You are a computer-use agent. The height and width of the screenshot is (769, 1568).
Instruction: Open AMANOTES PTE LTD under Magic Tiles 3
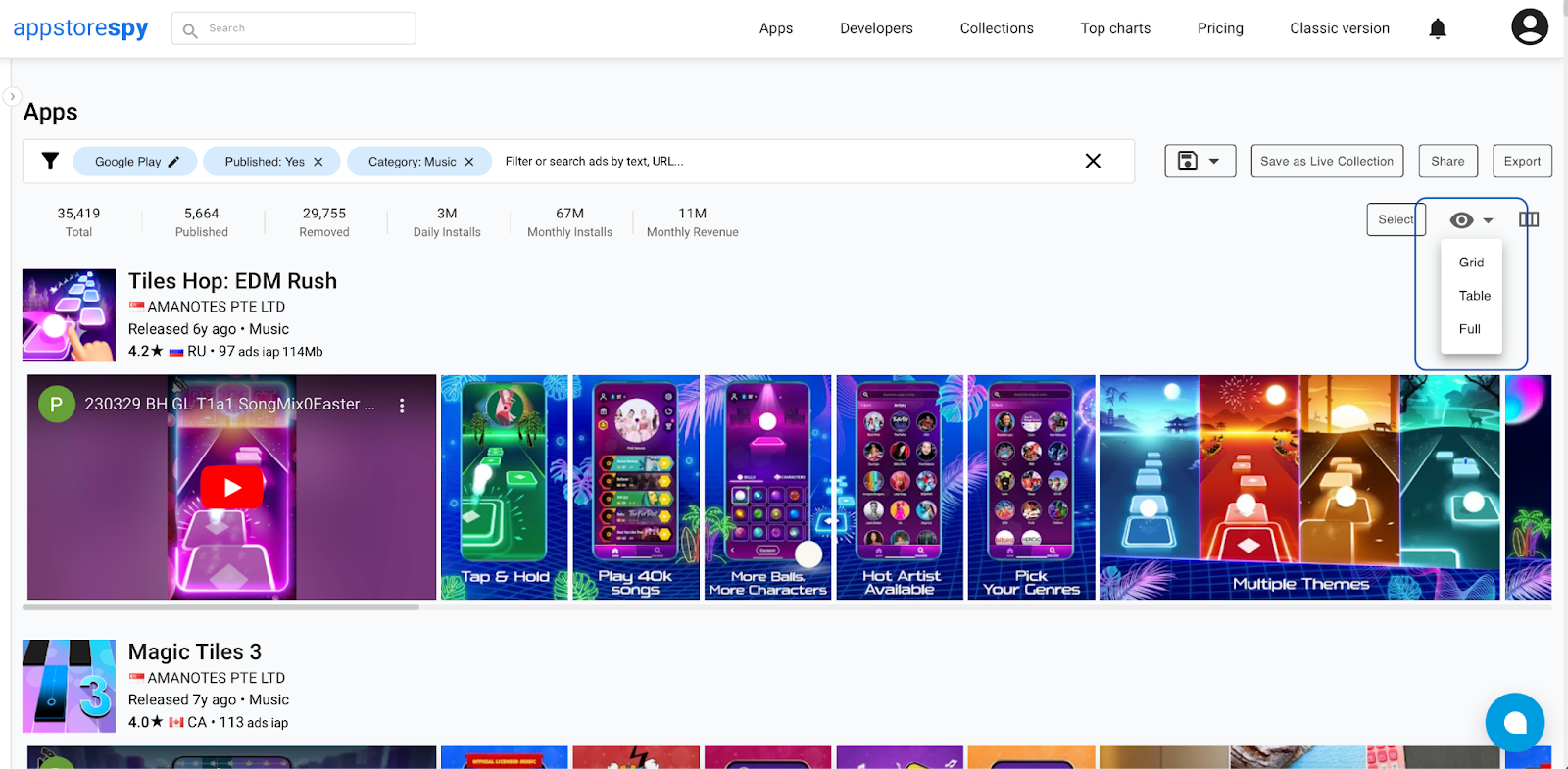click(217, 678)
